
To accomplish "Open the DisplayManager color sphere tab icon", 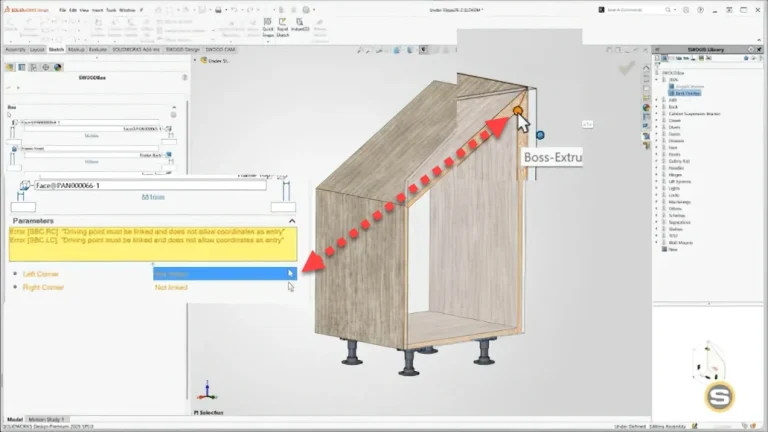I will (58, 67).
